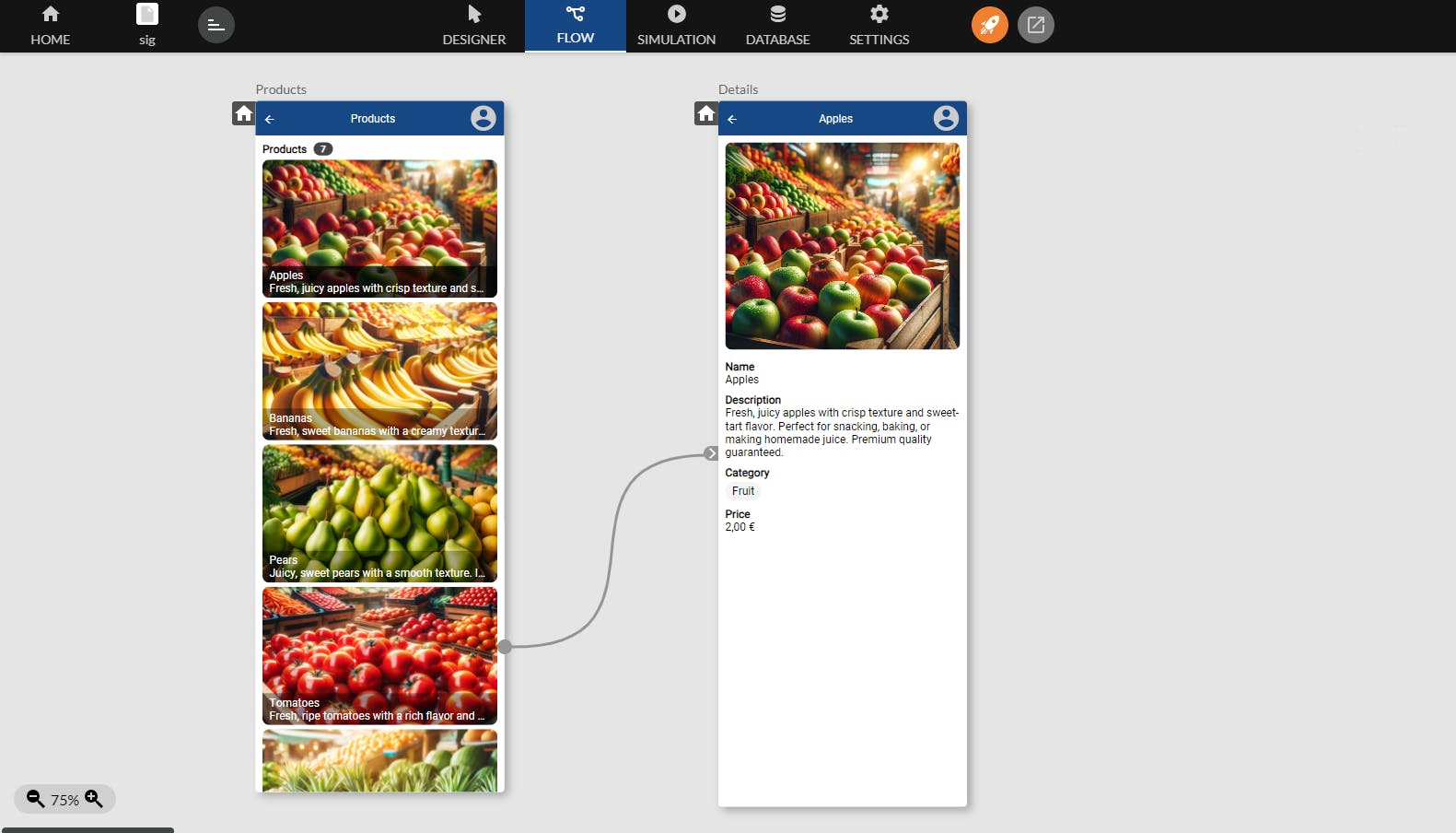Image resolution: width=1456 pixels, height=833 pixels.
Task: Click the Fruit category chip
Action: coord(743,491)
